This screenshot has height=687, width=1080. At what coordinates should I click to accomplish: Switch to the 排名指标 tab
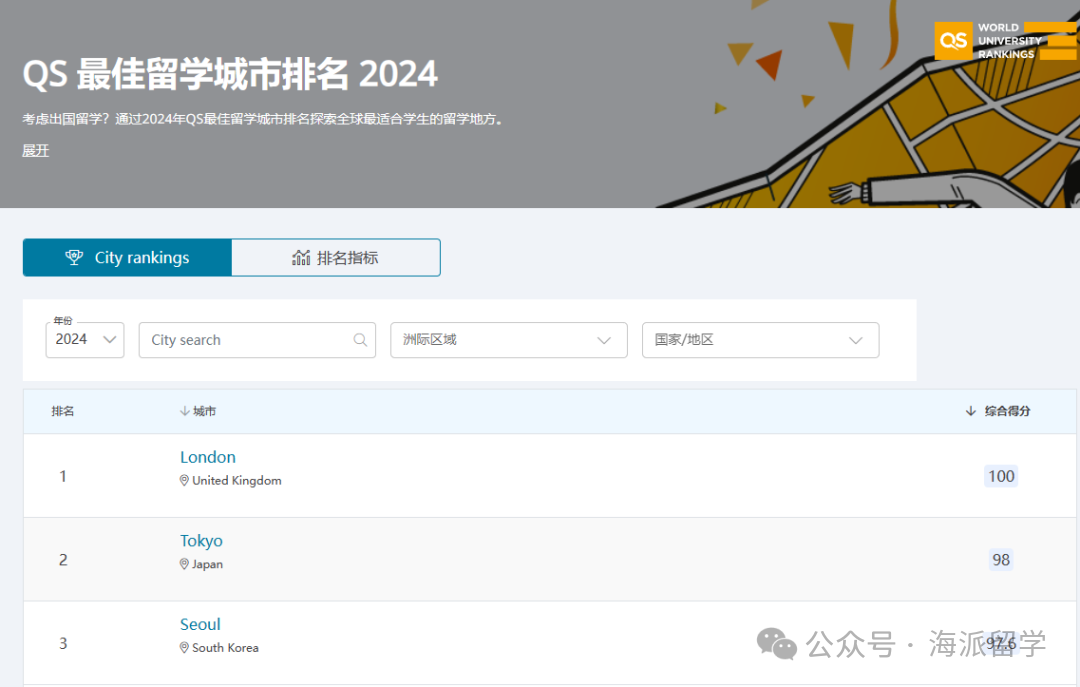point(336,258)
